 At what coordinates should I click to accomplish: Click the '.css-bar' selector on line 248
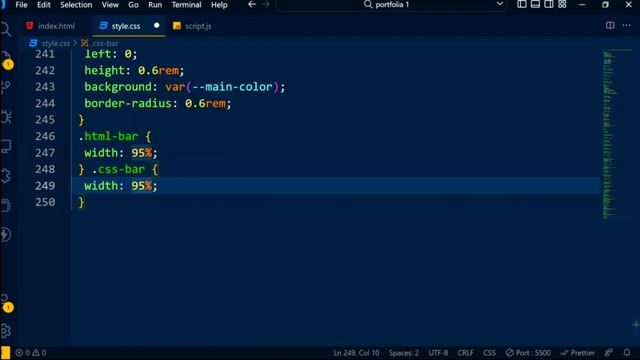[x=118, y=169]
